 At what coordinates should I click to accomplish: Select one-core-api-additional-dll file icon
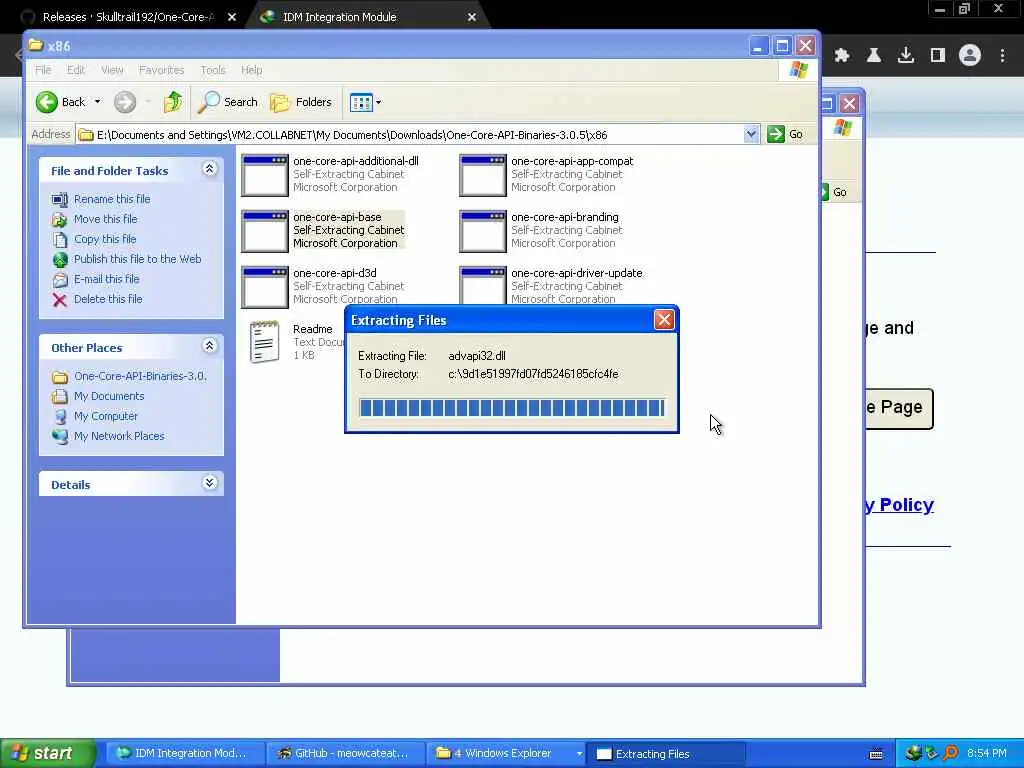click(x=264, y=175)
